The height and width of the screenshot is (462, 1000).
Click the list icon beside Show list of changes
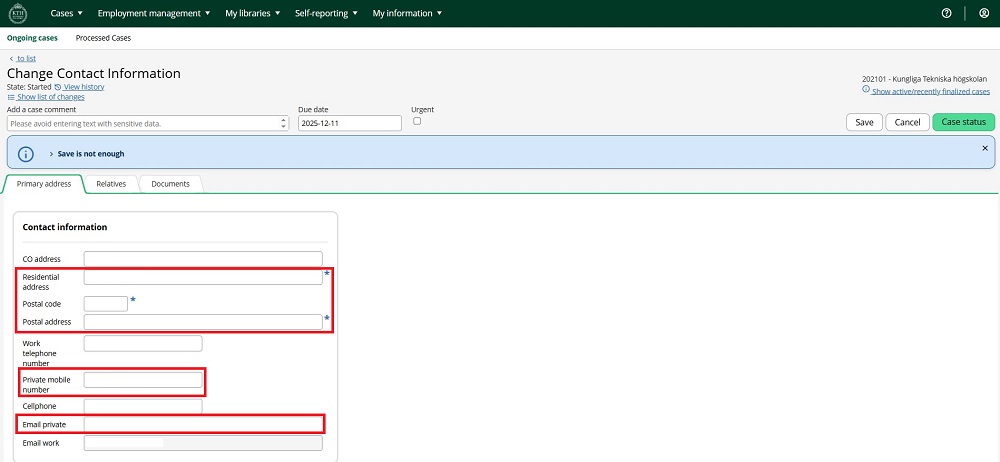point(11,97)
